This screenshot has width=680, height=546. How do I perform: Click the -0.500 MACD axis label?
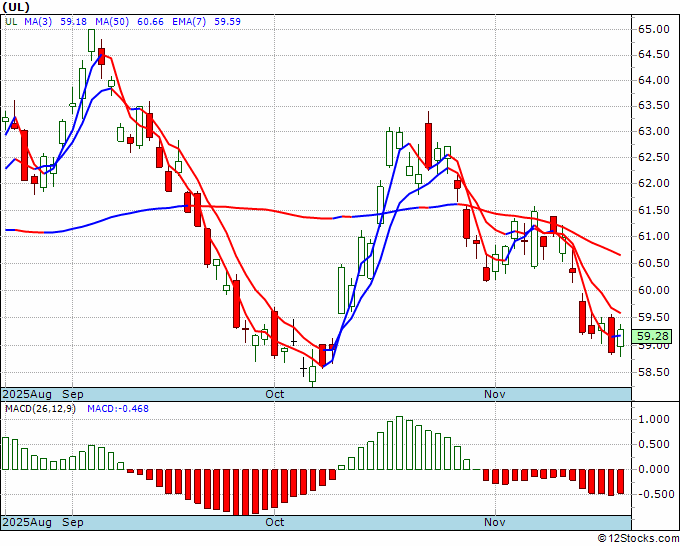[x=654, y=494]
